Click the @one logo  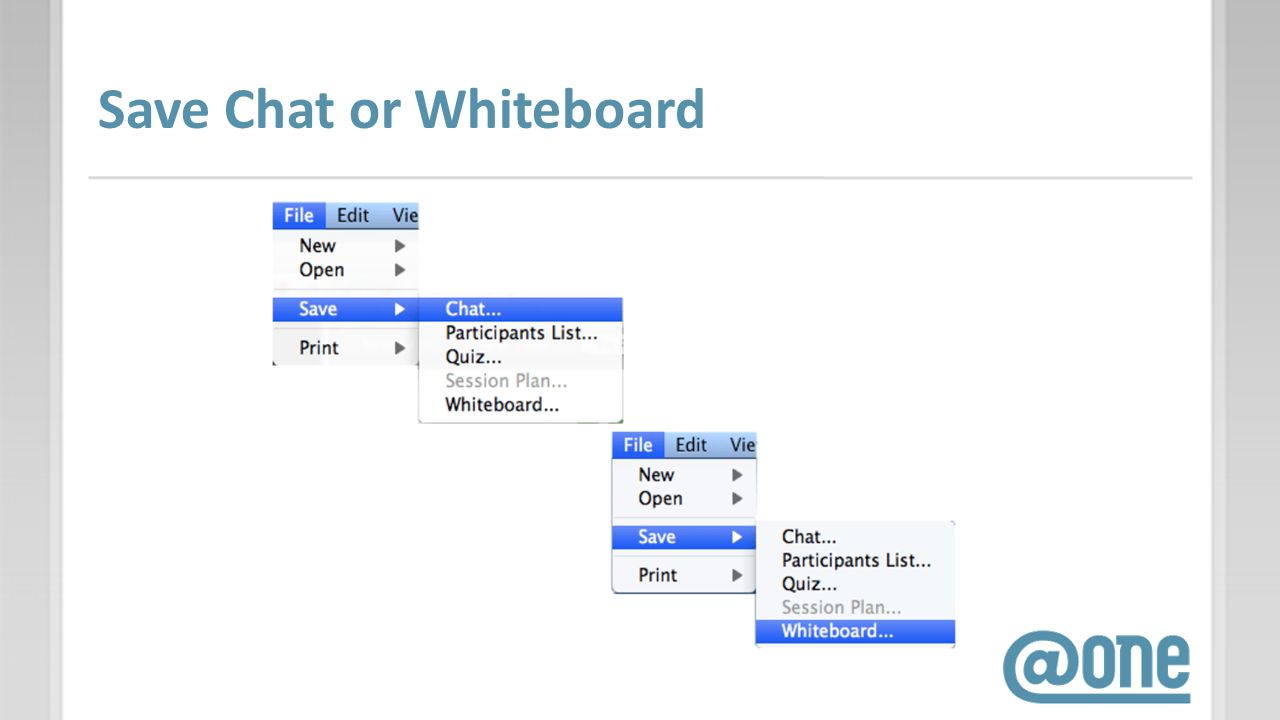[x=1096, y=667]
